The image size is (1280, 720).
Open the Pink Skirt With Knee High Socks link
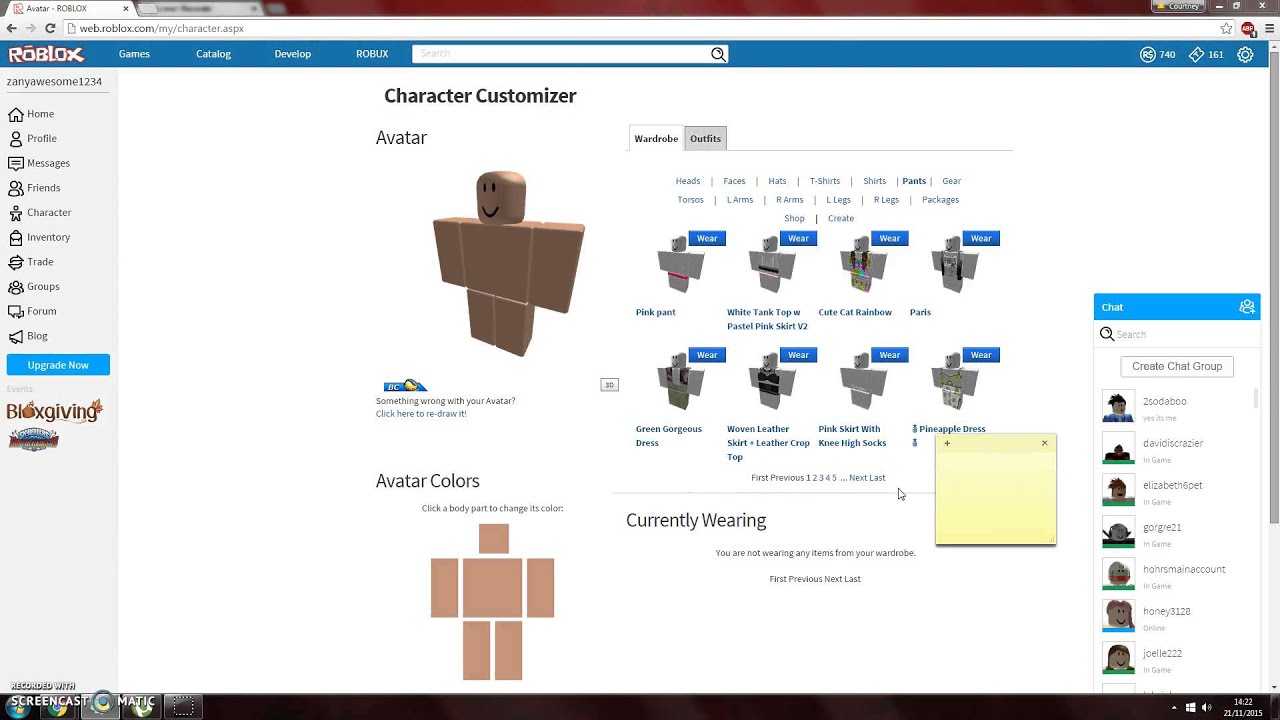(852, 436)
